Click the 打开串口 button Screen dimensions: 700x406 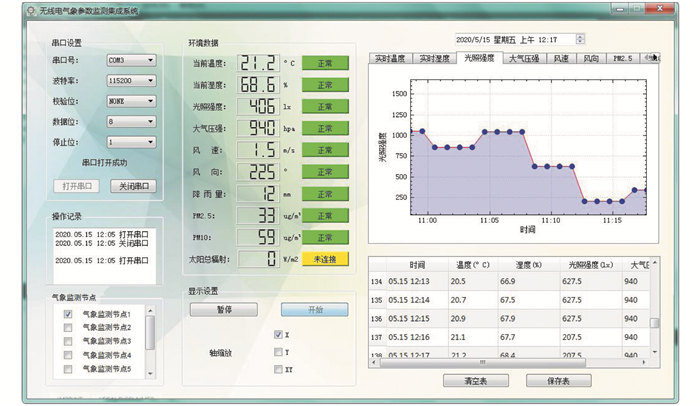pos(76,186)
